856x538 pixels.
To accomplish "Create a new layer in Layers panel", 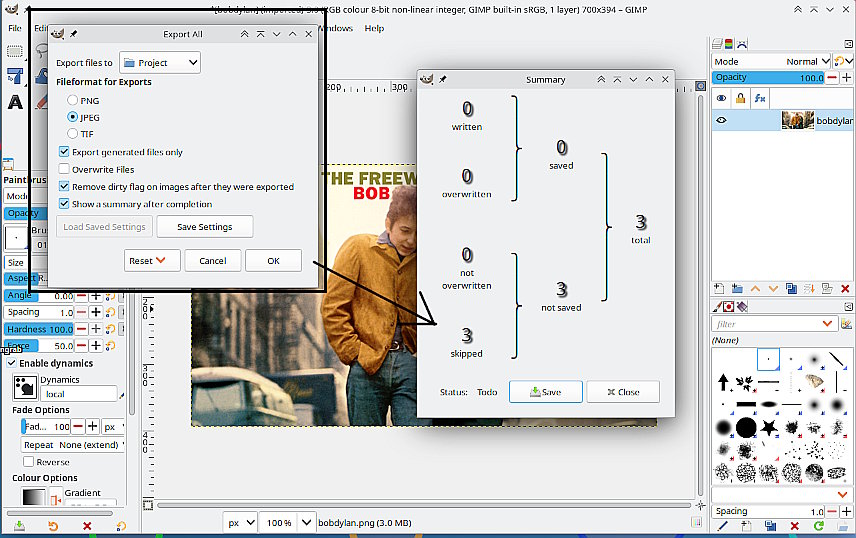I will click(720, 288).
